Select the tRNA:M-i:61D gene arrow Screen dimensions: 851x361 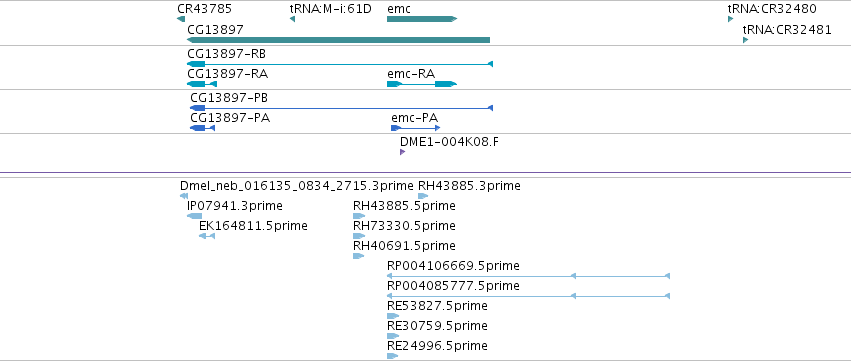coord(292,20)
